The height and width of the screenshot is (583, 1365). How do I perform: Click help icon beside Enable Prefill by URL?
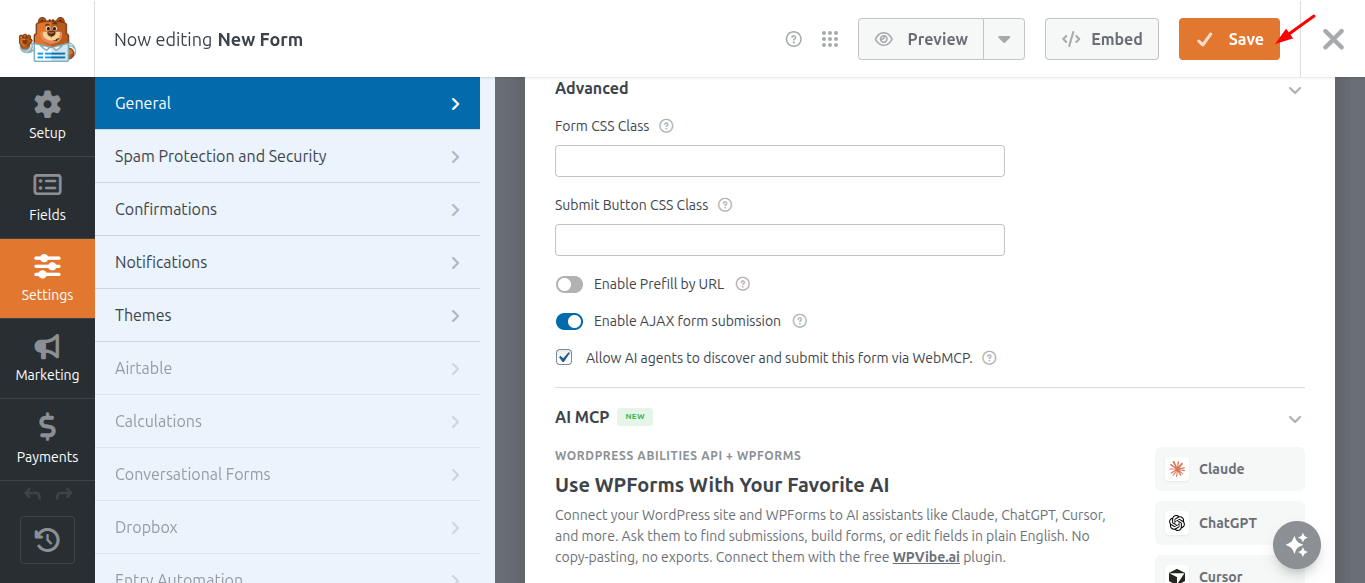point(743,284)
